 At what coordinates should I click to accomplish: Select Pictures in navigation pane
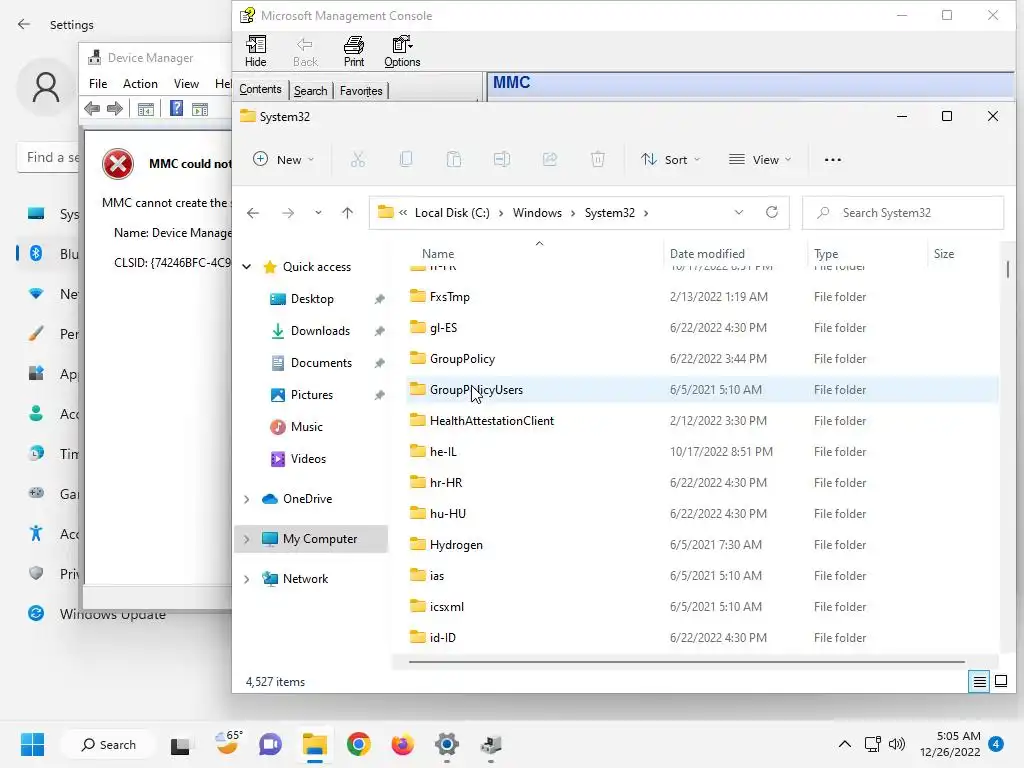tap(312, 394)
